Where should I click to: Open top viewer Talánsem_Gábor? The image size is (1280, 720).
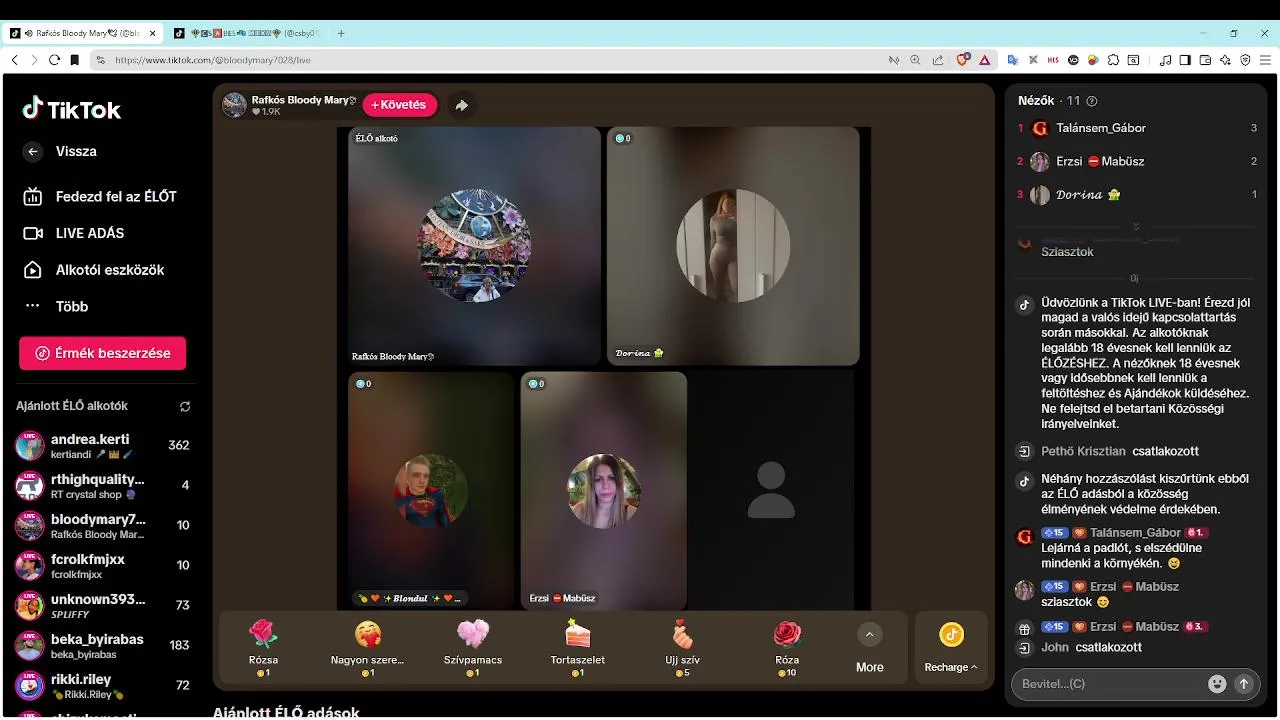pos(1137,128)
